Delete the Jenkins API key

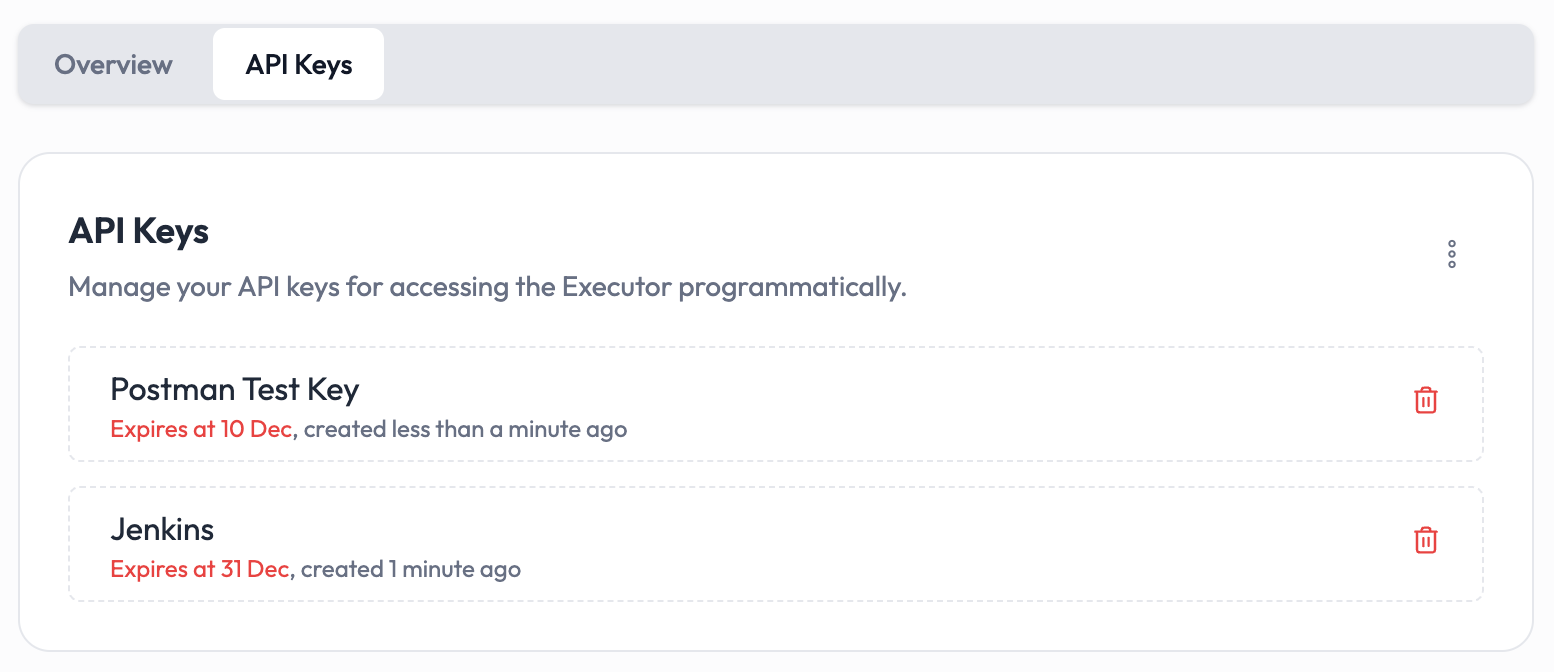click(1425, 541)
